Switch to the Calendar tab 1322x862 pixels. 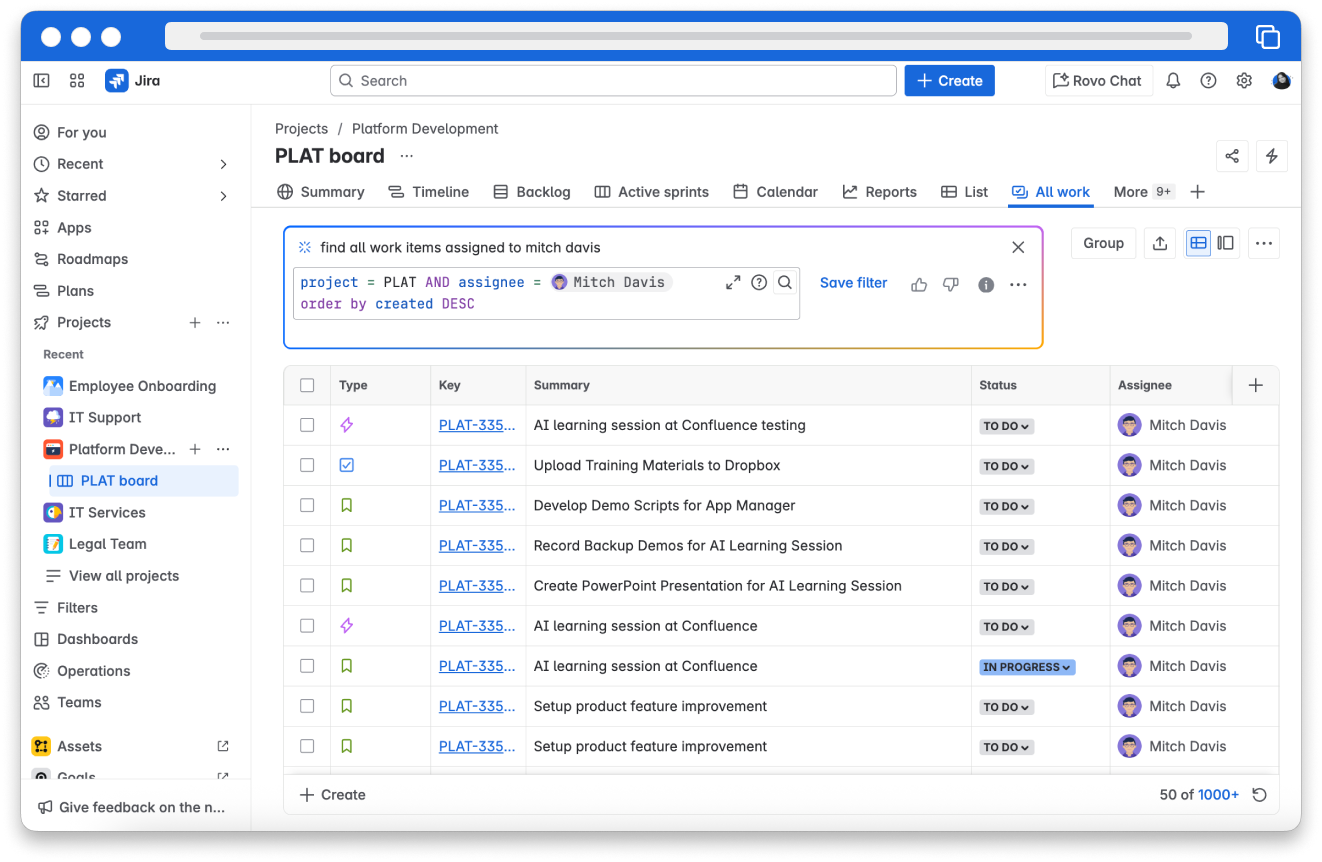pyautogui.click(x=775, y=192)
